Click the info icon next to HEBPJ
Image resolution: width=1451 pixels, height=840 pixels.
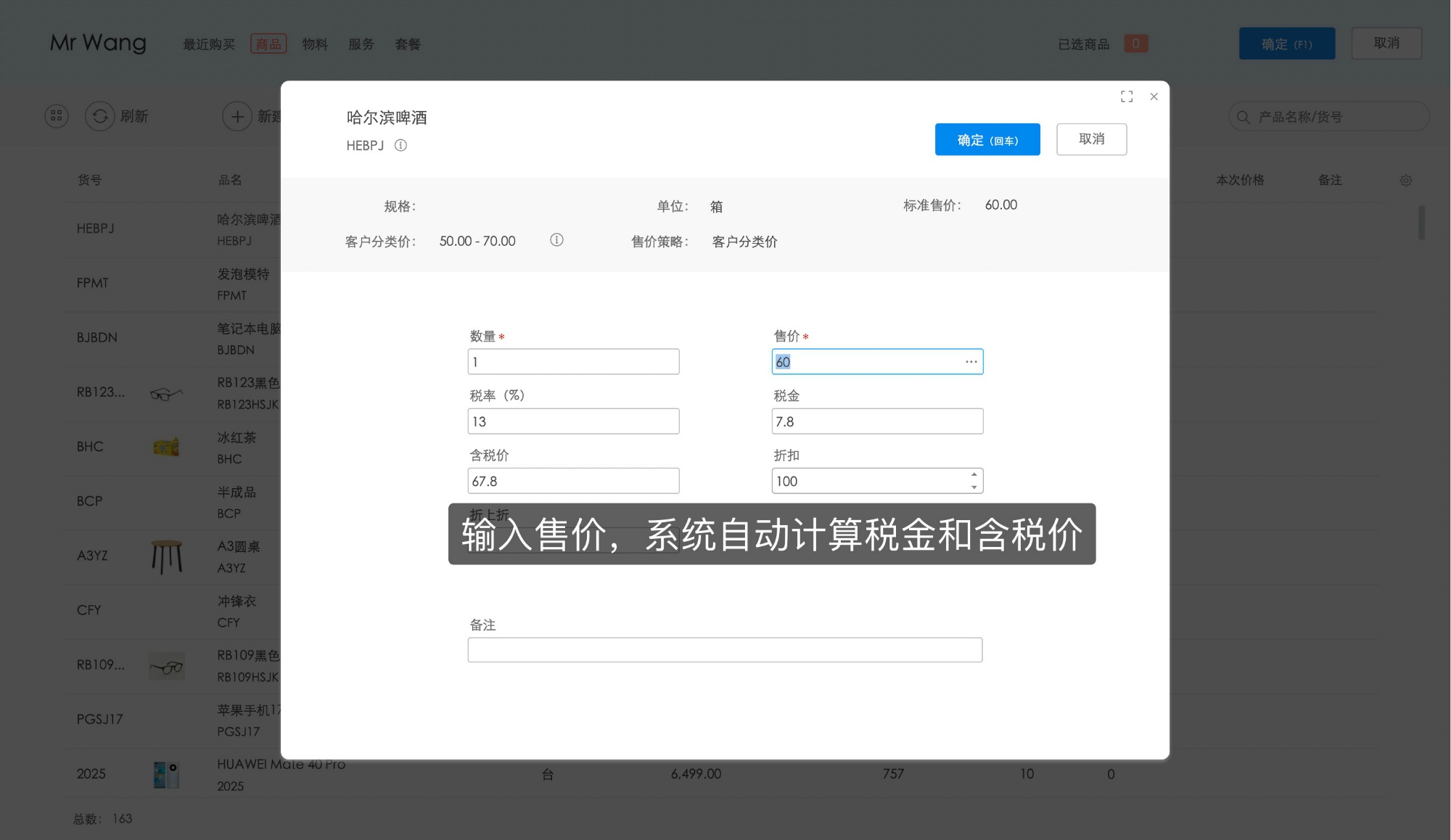pos(400,145)
